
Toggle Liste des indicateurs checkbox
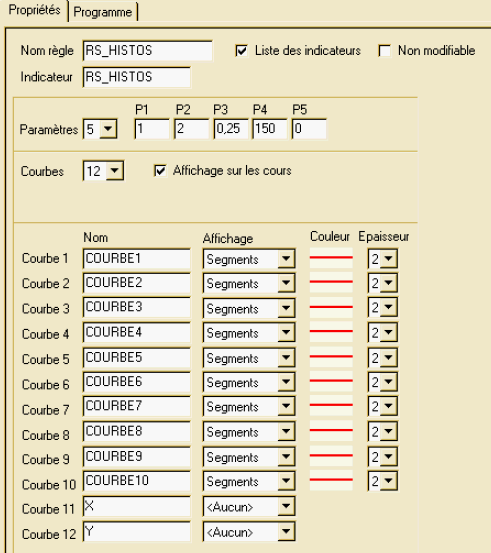pyautogui.click(x=242, y=50)
